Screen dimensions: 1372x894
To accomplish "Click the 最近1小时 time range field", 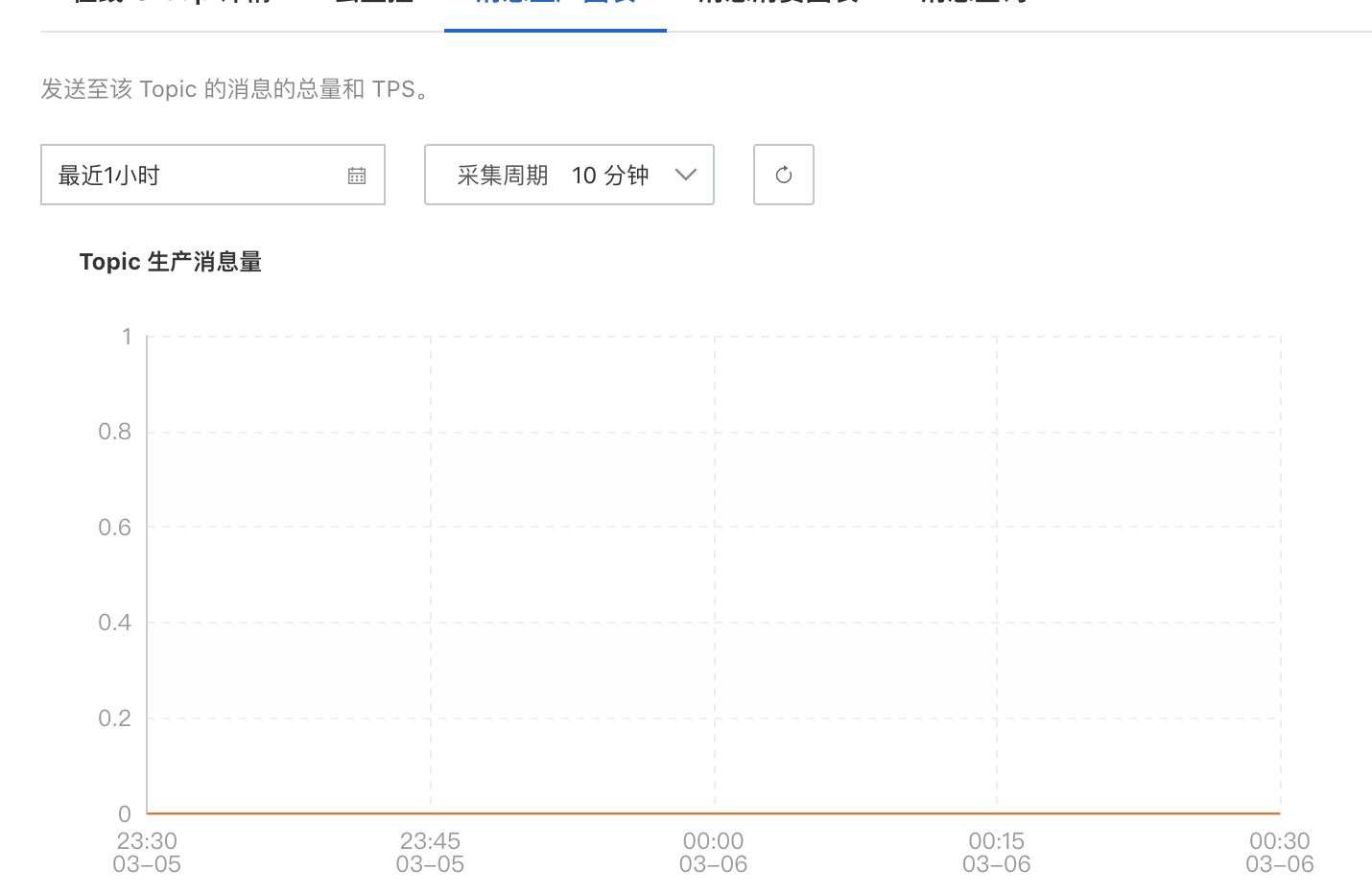I will pyautogui.click(x=192, y=175).
